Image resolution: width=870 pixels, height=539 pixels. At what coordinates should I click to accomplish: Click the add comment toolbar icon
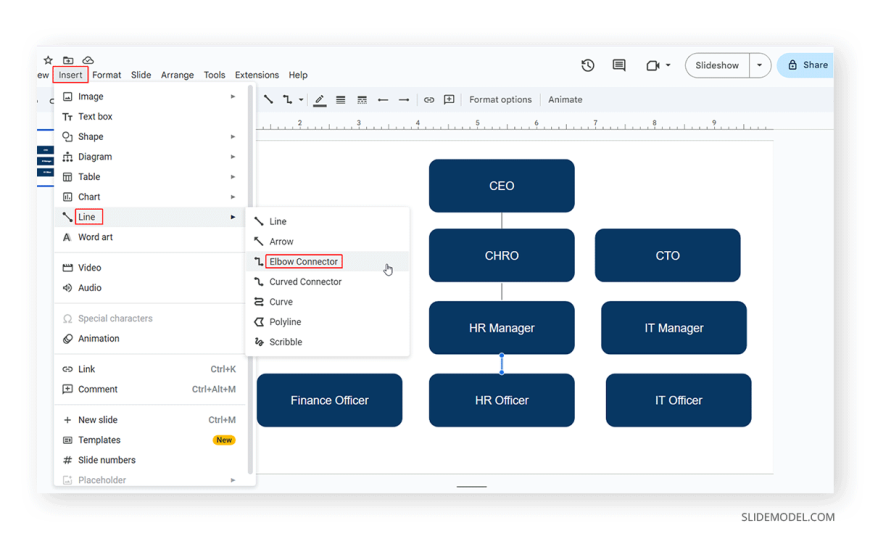click(x=449, y=100)
